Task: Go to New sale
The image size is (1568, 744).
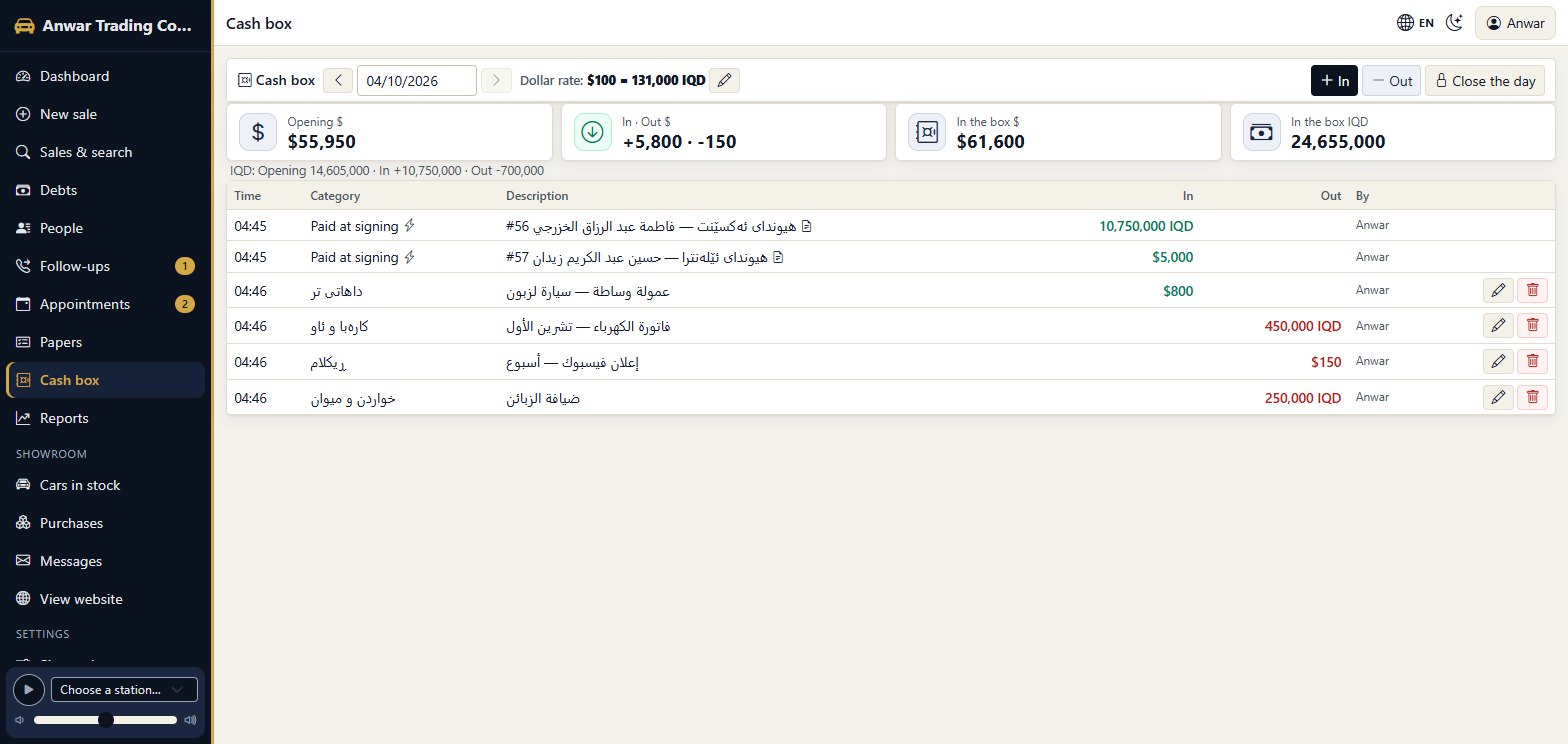Action: point(106,114)
